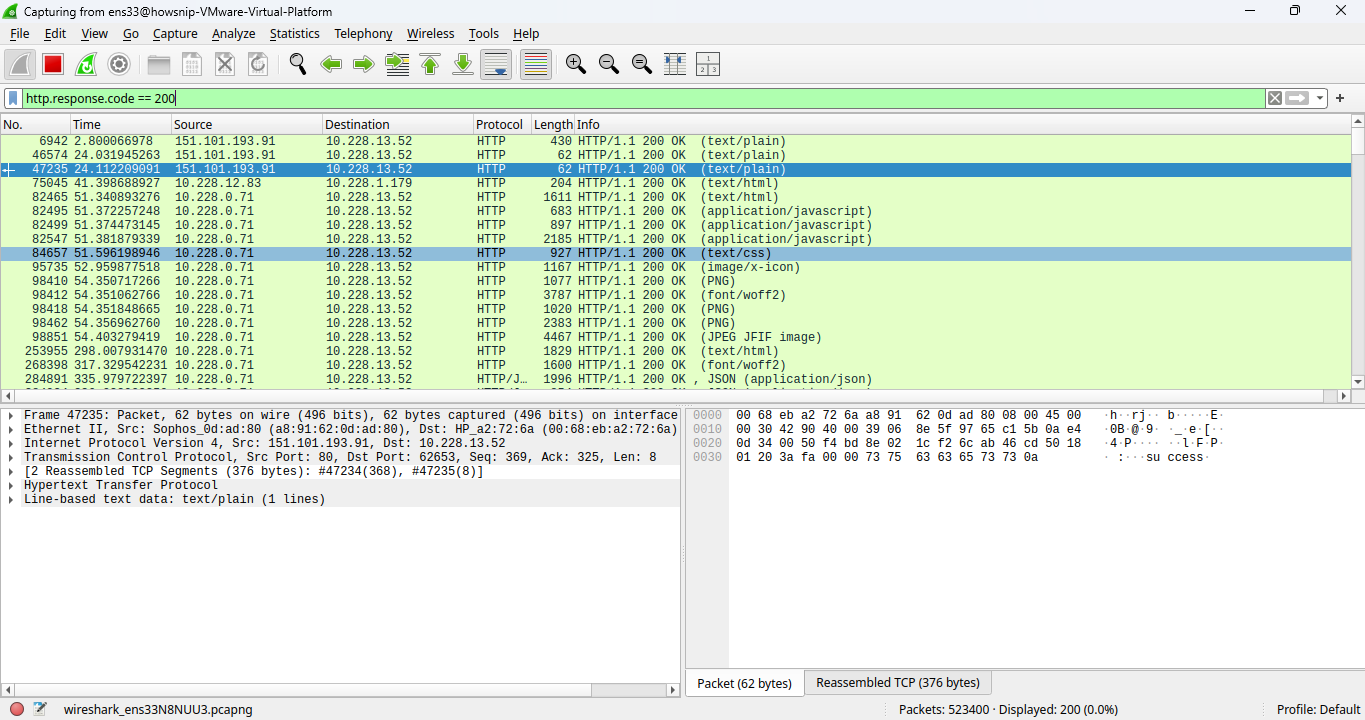Click the display filter input field
This screenshot has width=1365, height=720.
click(x=644, y=98)
